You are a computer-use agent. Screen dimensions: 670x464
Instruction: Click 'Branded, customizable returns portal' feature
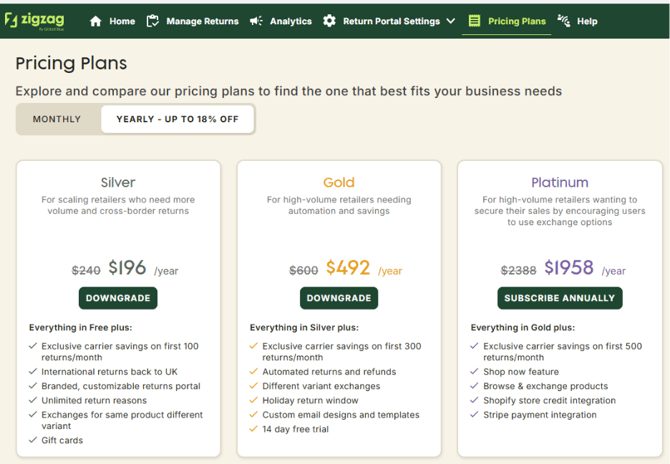click(121, 386)
